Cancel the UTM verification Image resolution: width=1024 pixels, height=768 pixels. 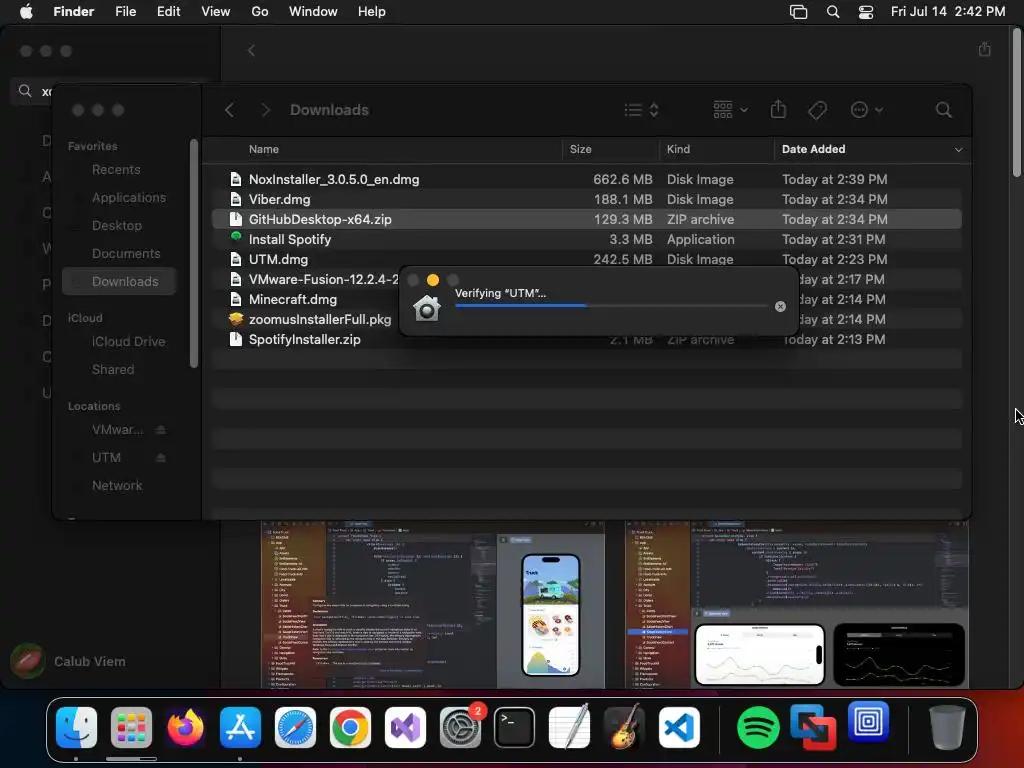[780, 306]
